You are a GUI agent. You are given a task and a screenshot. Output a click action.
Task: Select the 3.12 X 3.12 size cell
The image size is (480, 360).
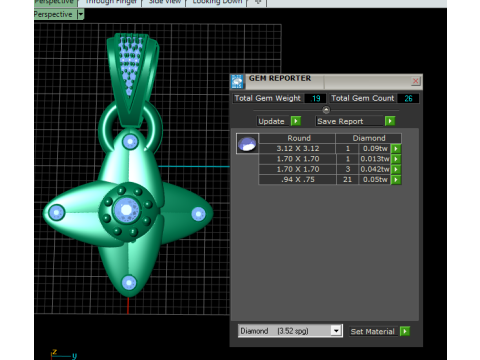tap(298, 149)
